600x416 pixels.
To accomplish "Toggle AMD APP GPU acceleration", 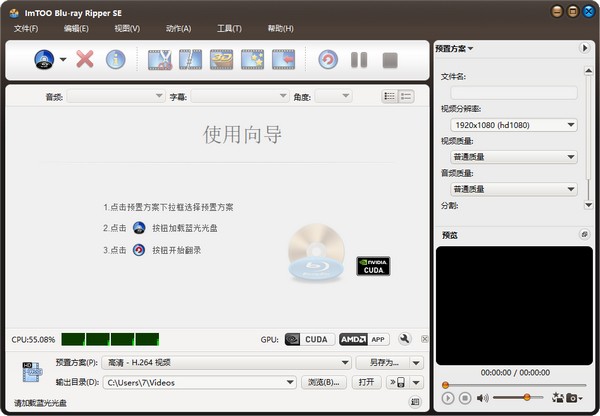I will pos(364,340).
